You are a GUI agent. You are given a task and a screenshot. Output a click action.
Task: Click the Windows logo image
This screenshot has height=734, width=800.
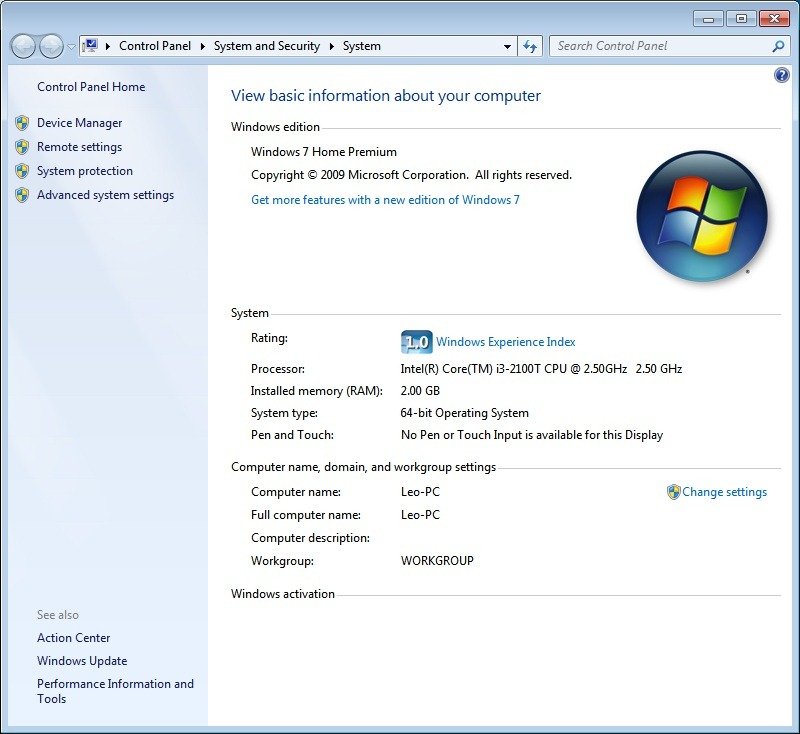tap(702, 216)
